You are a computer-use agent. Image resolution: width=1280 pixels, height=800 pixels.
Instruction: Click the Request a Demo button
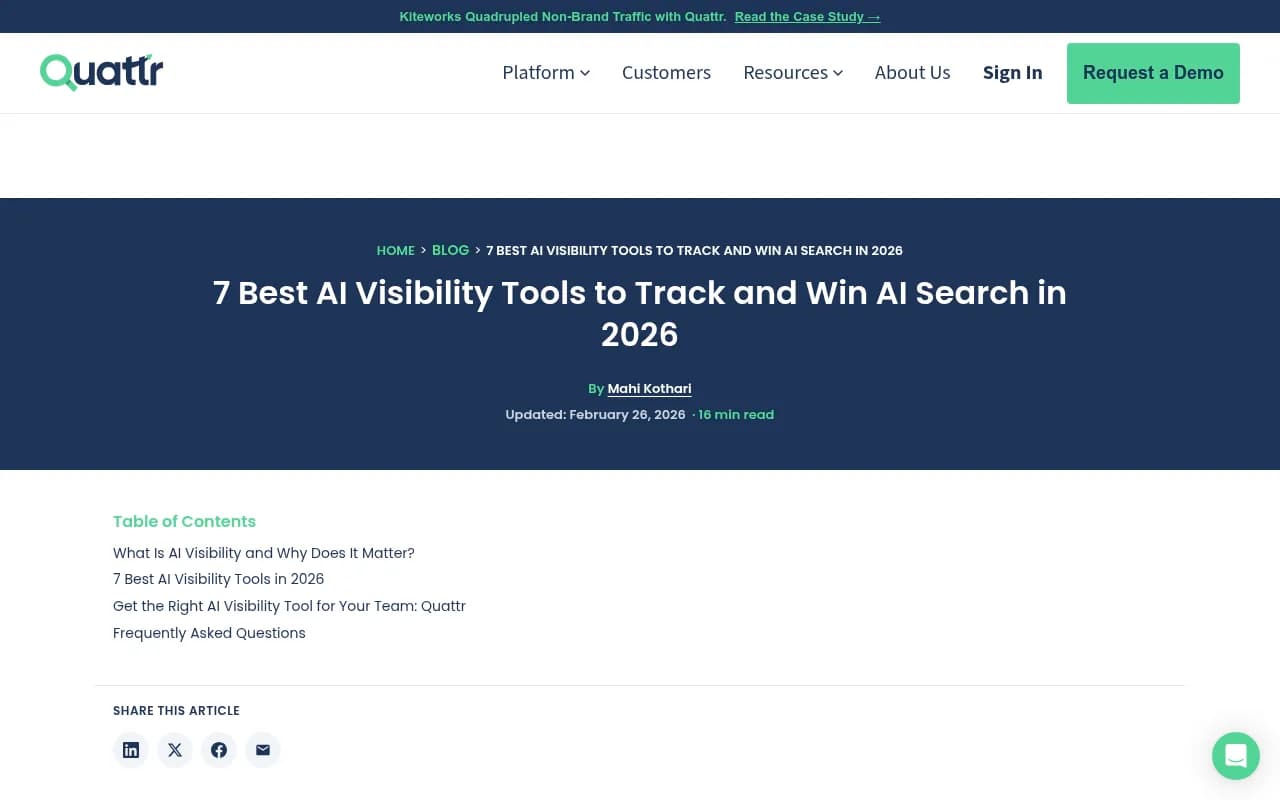[x=1152, y=73]
